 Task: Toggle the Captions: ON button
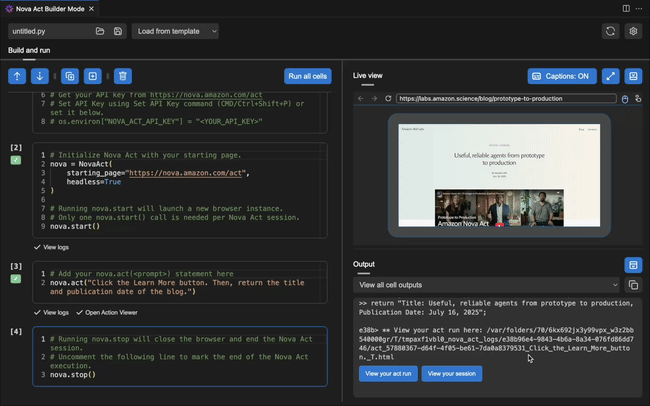(x=562, y=76)
